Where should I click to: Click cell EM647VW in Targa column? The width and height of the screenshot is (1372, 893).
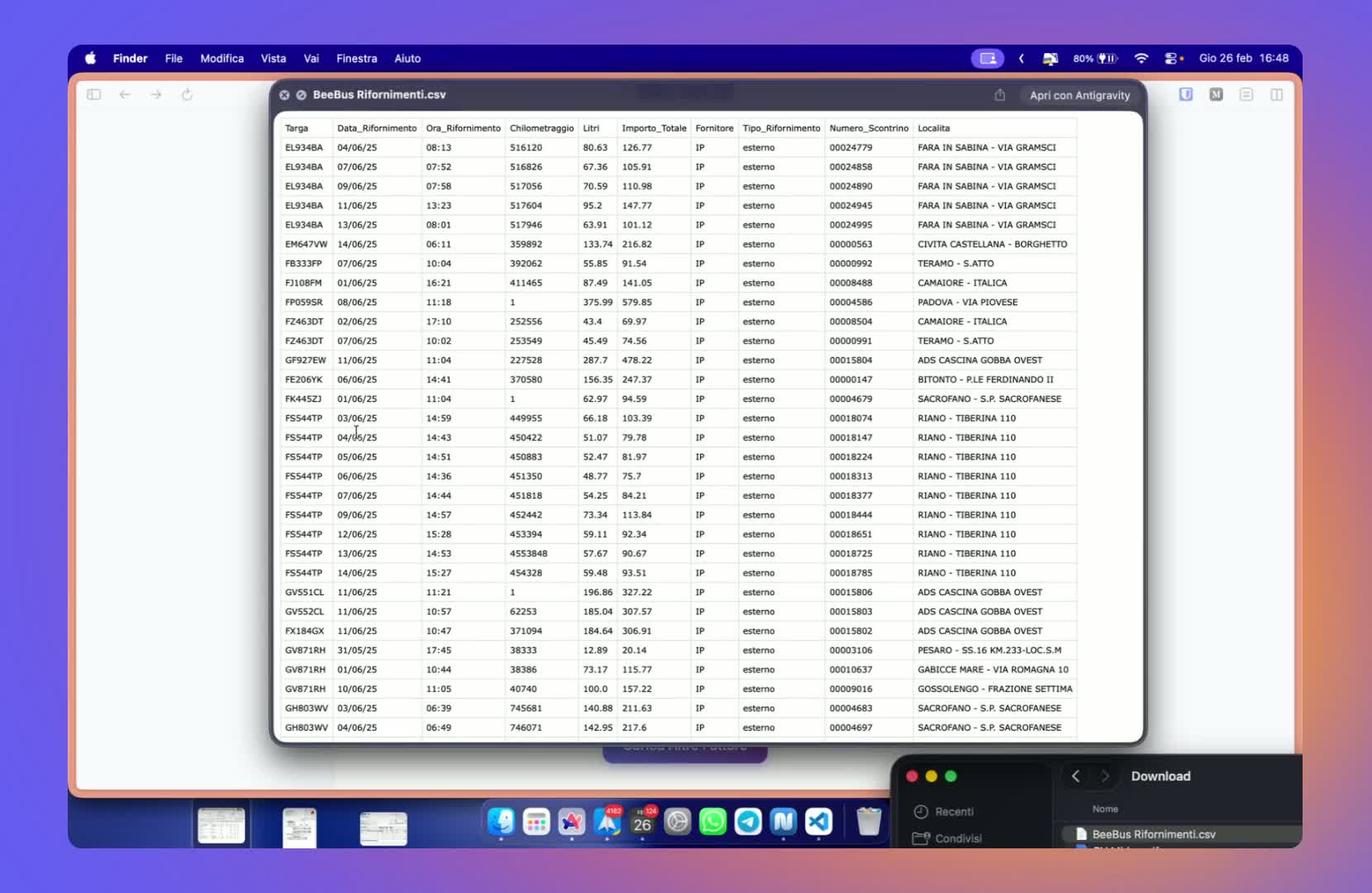coord(306,244)
